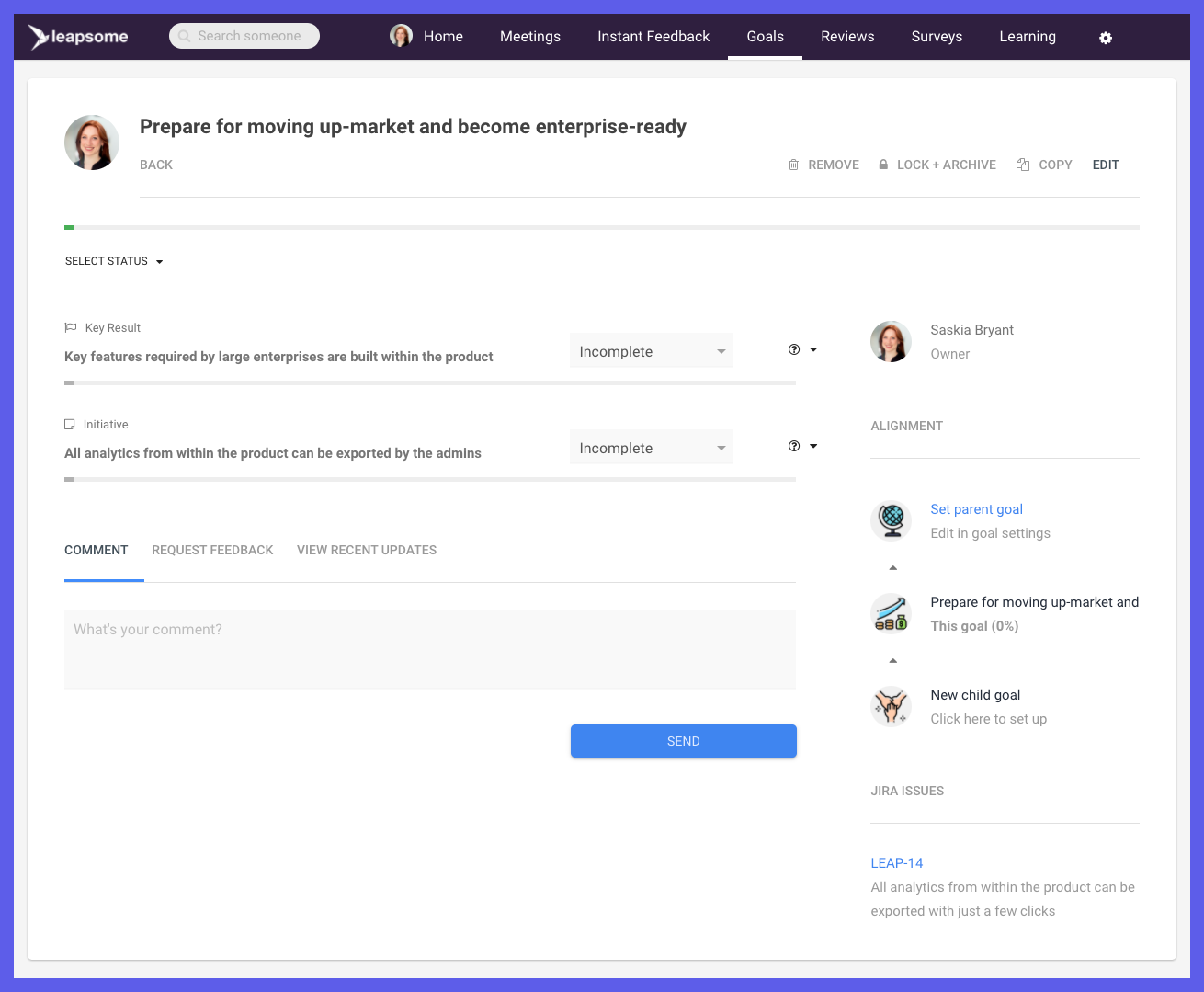Click the Saskia Bryant owner name
This screenshot has height=992, width=1204.
(971, 330)
